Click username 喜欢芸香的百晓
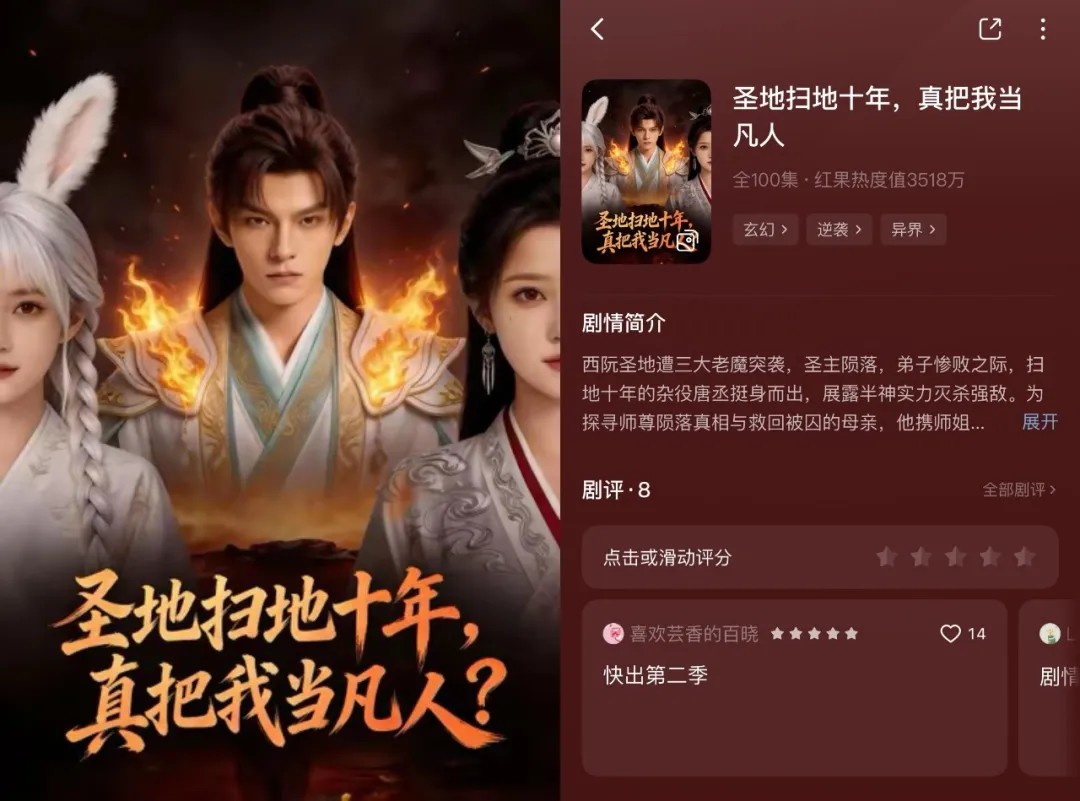Screen dimensions: 1080x801 click(x=694, y=634)
